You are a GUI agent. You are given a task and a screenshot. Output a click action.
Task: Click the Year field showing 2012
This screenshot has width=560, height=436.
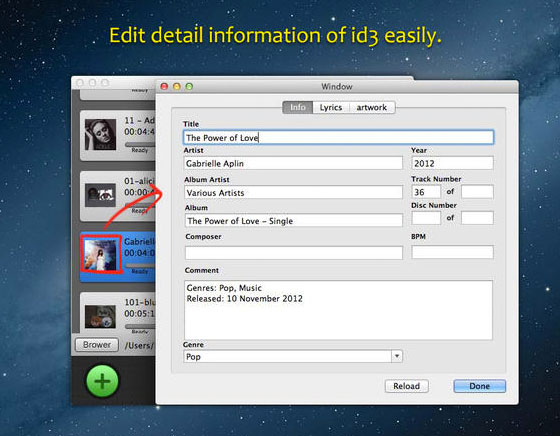pyautogui.click(x=452, y=163)
